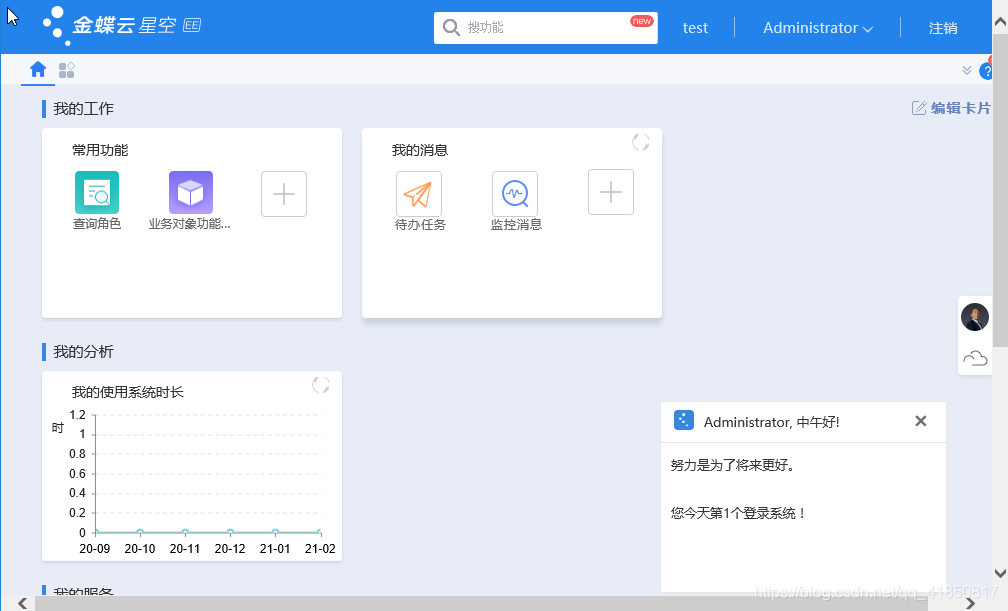
Task: Switch to the home tab
Action: point(37,70)
